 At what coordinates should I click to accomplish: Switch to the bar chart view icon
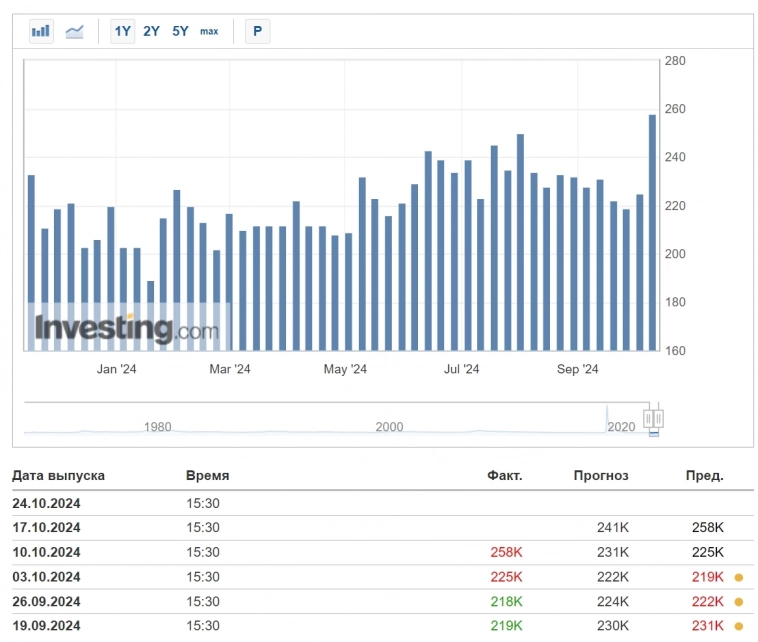tap(41, 31)
